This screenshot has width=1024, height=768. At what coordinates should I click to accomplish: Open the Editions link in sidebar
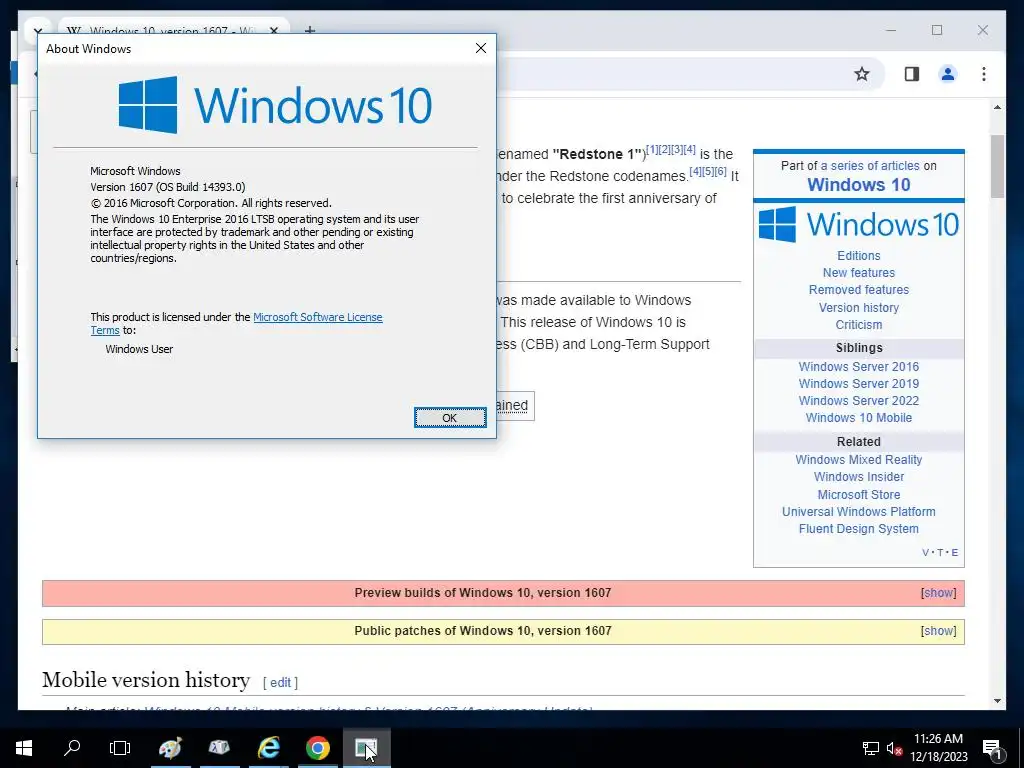point(859,256)
